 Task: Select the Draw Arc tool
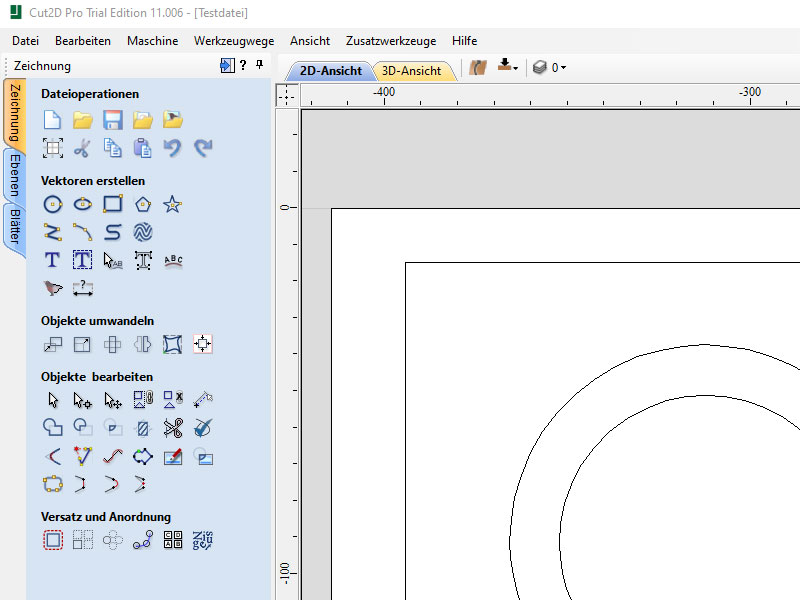coord(83,233)
